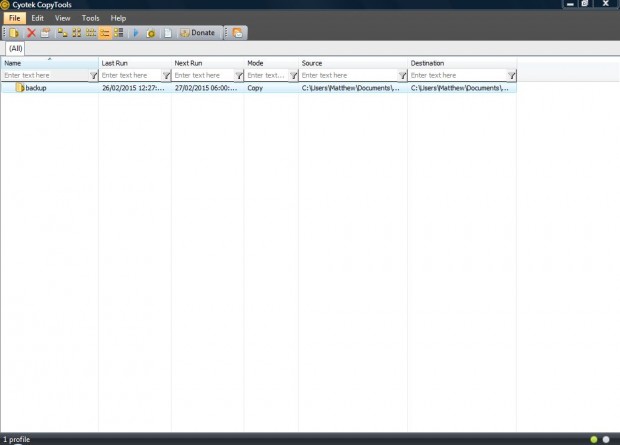Open the Help menu
The width and height of the screenshot is (620, 445).
[x=118, y=18]
